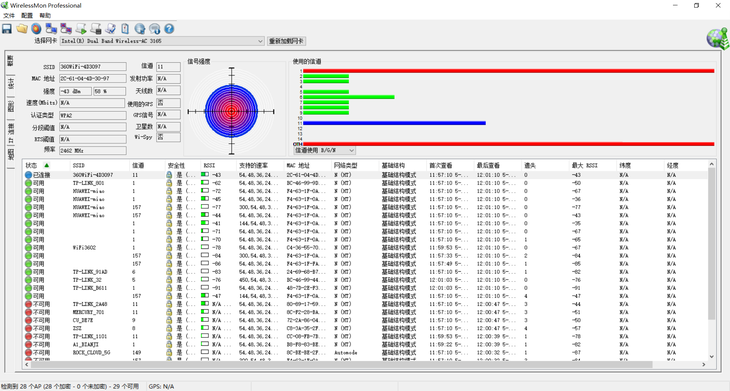730x391 pixels.
Task: Click the SSID field showing 360WiFi-4D3097
Action: point(93,67)
